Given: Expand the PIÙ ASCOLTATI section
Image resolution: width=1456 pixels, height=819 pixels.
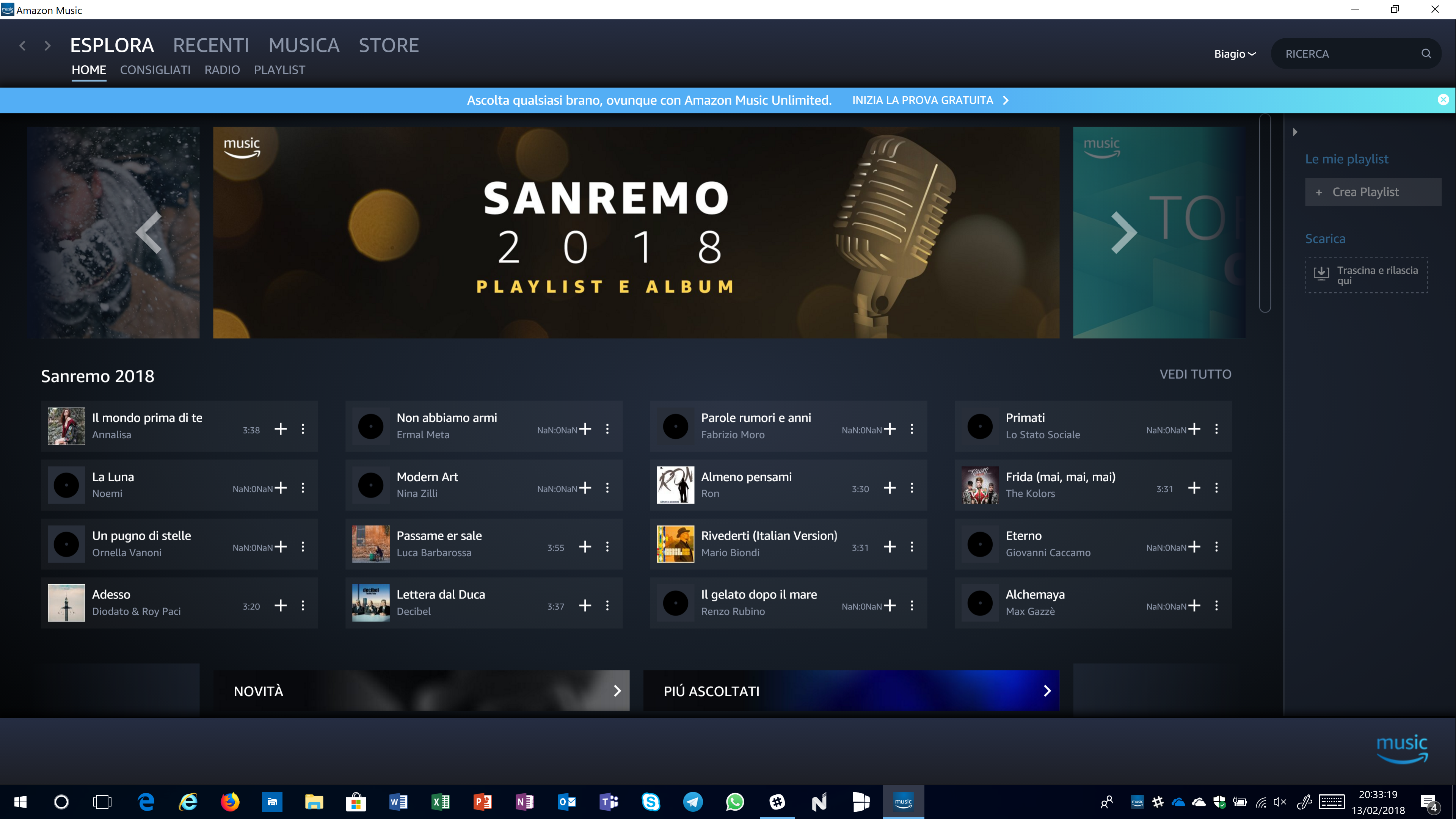Looking at the screenshot, I should [851, 691].
